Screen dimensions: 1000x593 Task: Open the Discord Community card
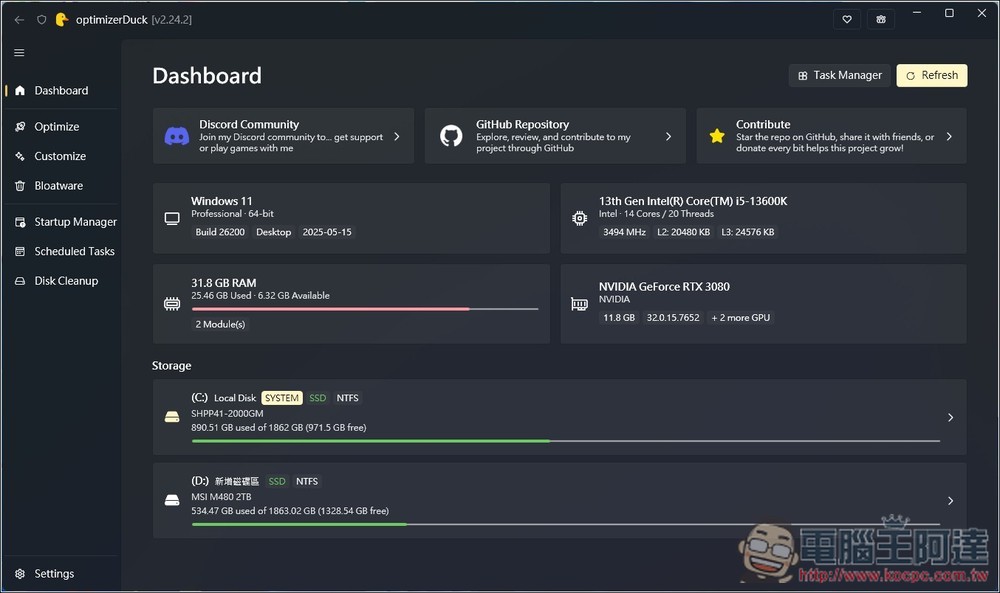click(283, 136)
